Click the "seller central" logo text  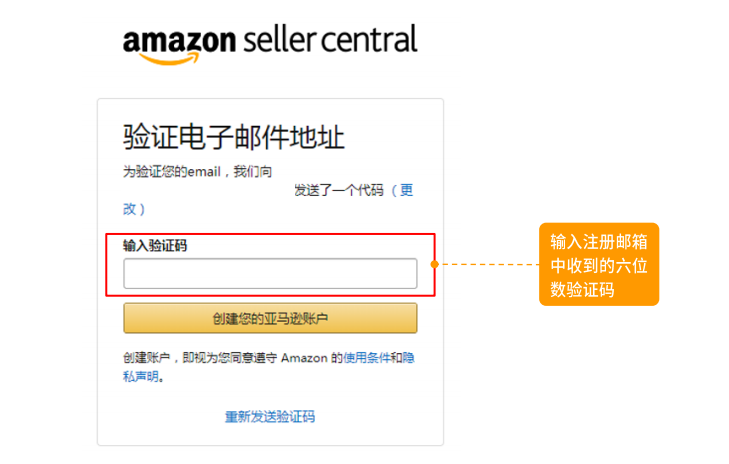(330, 40)
